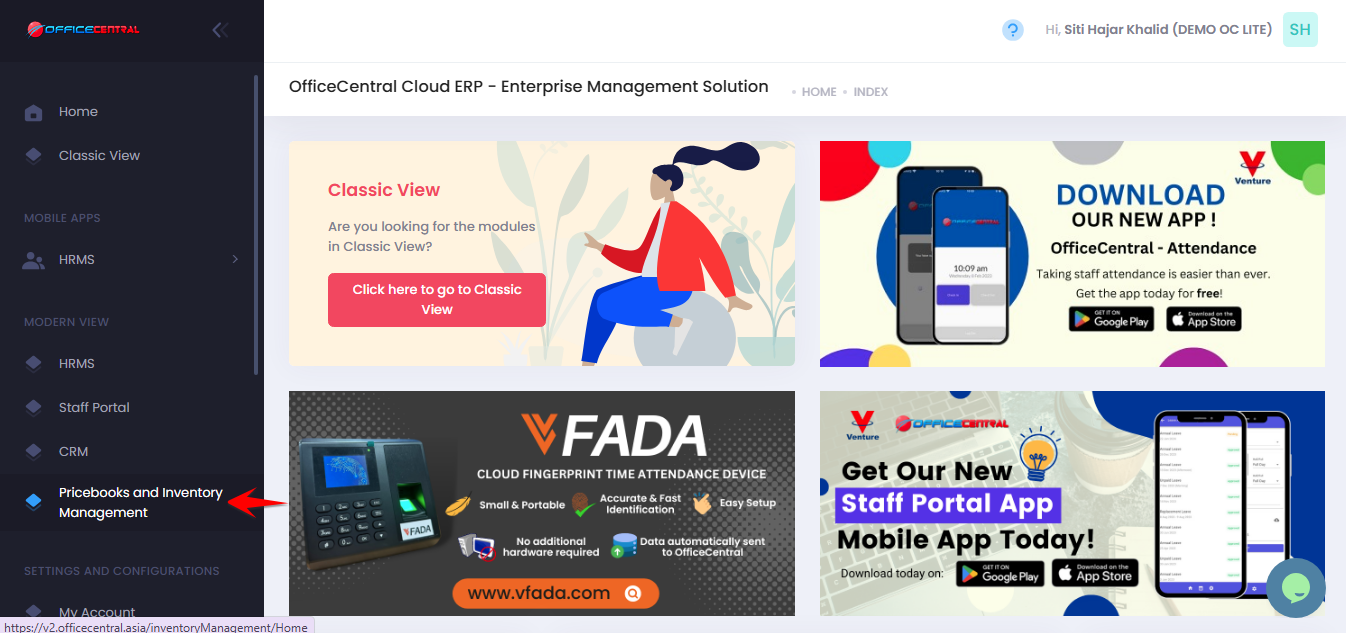Select the Mobile Apps HRMS people icon
Screen dimensions: 1346x633
pos(33,260)
